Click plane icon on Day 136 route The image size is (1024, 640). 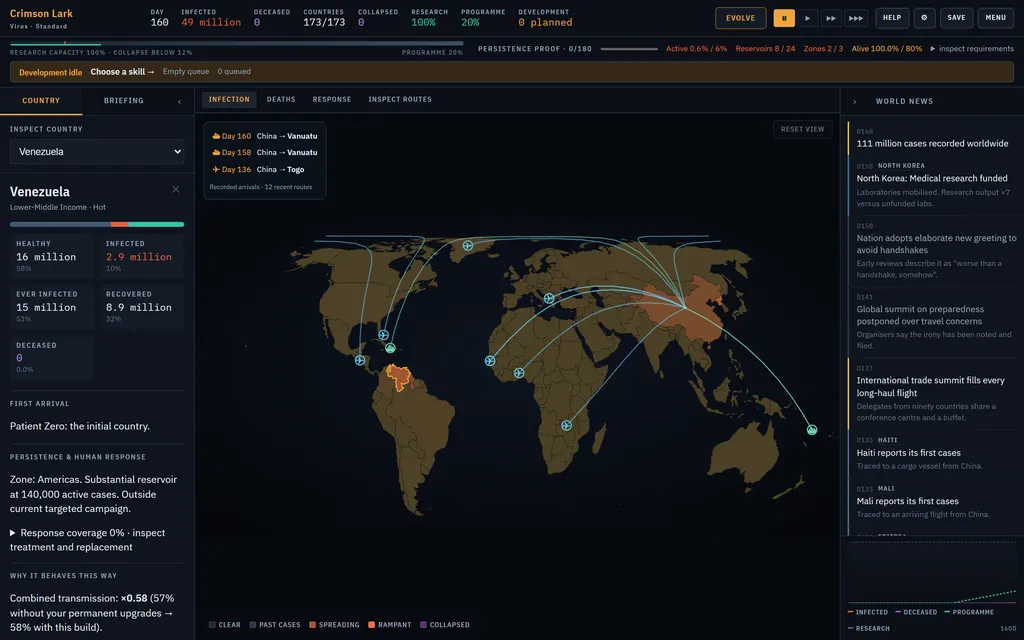(216, 169)
